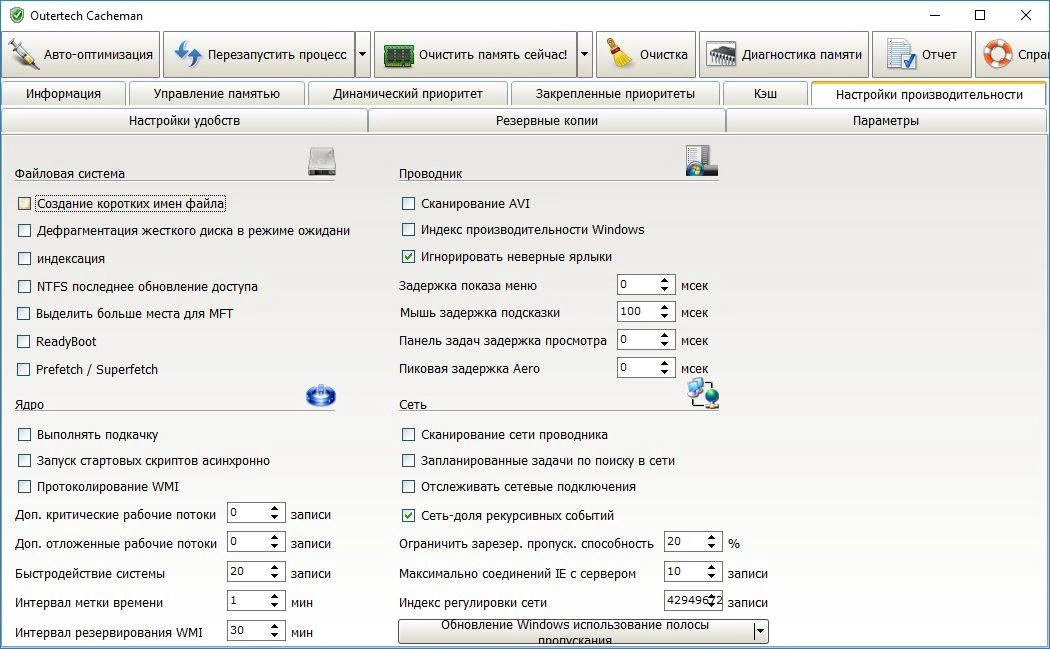The width and height of the screenshot is (1050, 649).
Task: Click Пиковая задержка Aero spinner arrows
Action: (664, 368)
